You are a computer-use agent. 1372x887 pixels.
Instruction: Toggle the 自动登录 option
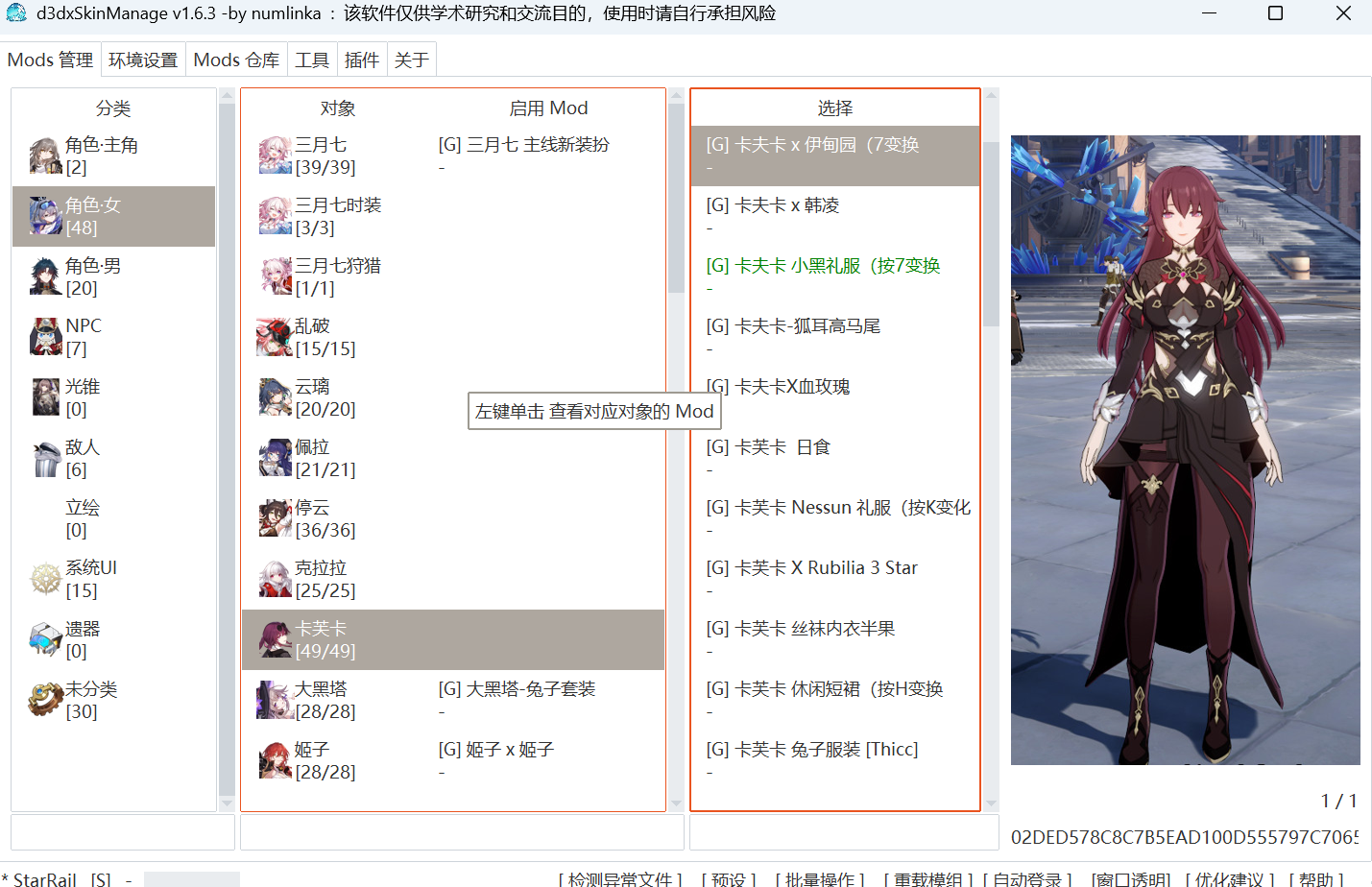(x=1026, y=879)
